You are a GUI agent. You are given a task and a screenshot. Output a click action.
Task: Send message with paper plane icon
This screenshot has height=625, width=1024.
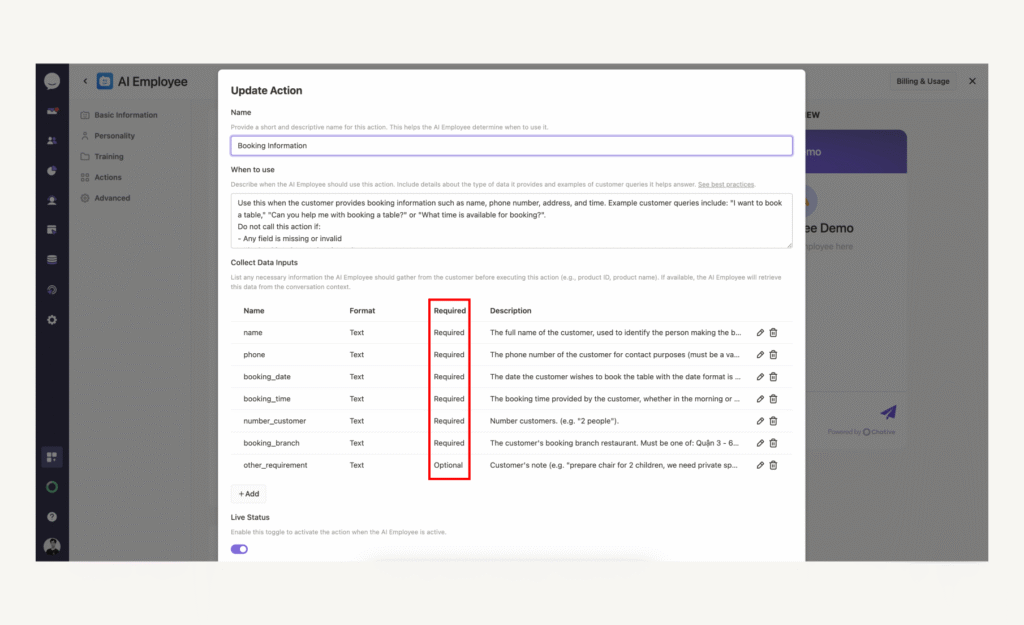888,412
